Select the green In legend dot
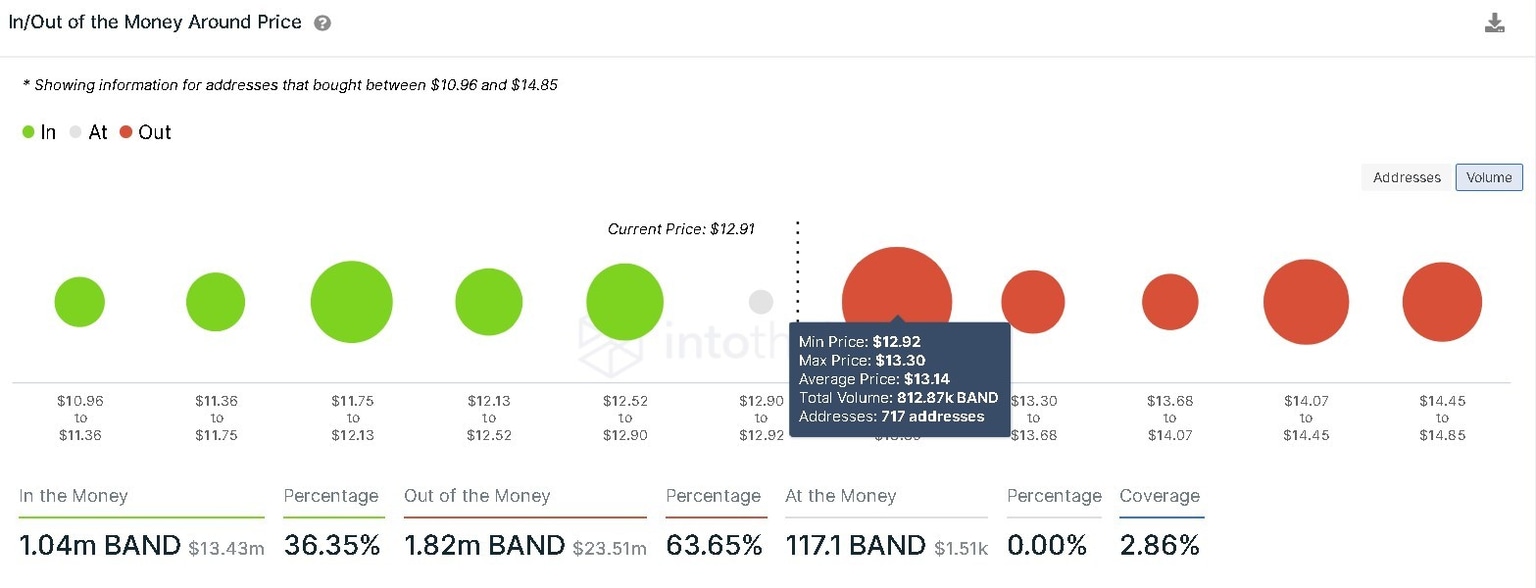 [x=27, y=131]
